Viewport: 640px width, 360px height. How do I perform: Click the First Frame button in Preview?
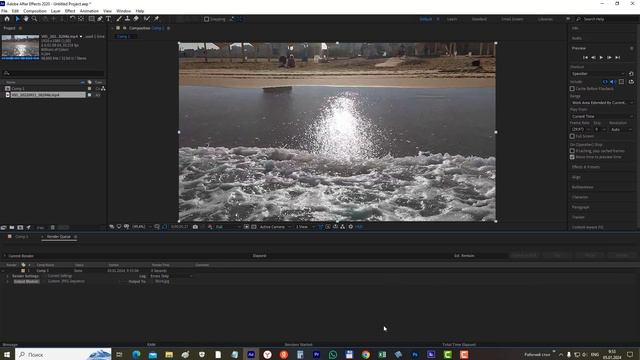[585, 58]
